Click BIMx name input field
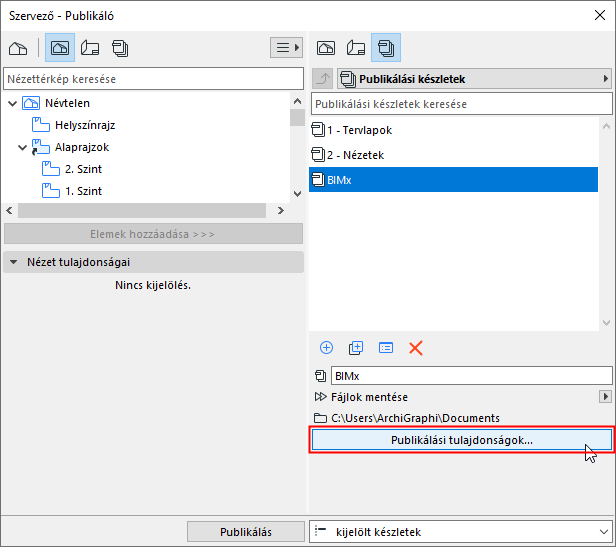The width and height of the screenshot is (616, 547). click(x=471, y=376)
